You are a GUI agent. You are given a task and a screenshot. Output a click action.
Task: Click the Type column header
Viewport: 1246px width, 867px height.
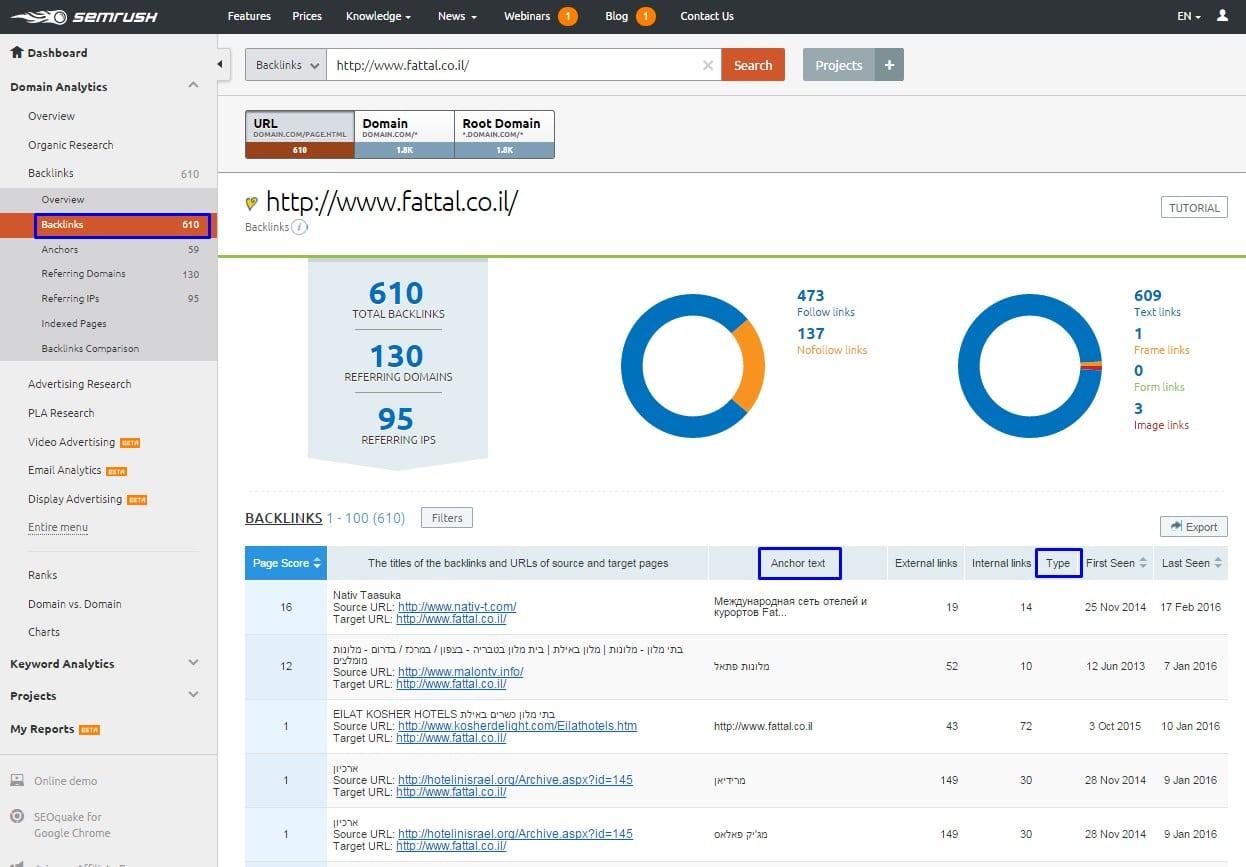click(x=1058, y=563)
